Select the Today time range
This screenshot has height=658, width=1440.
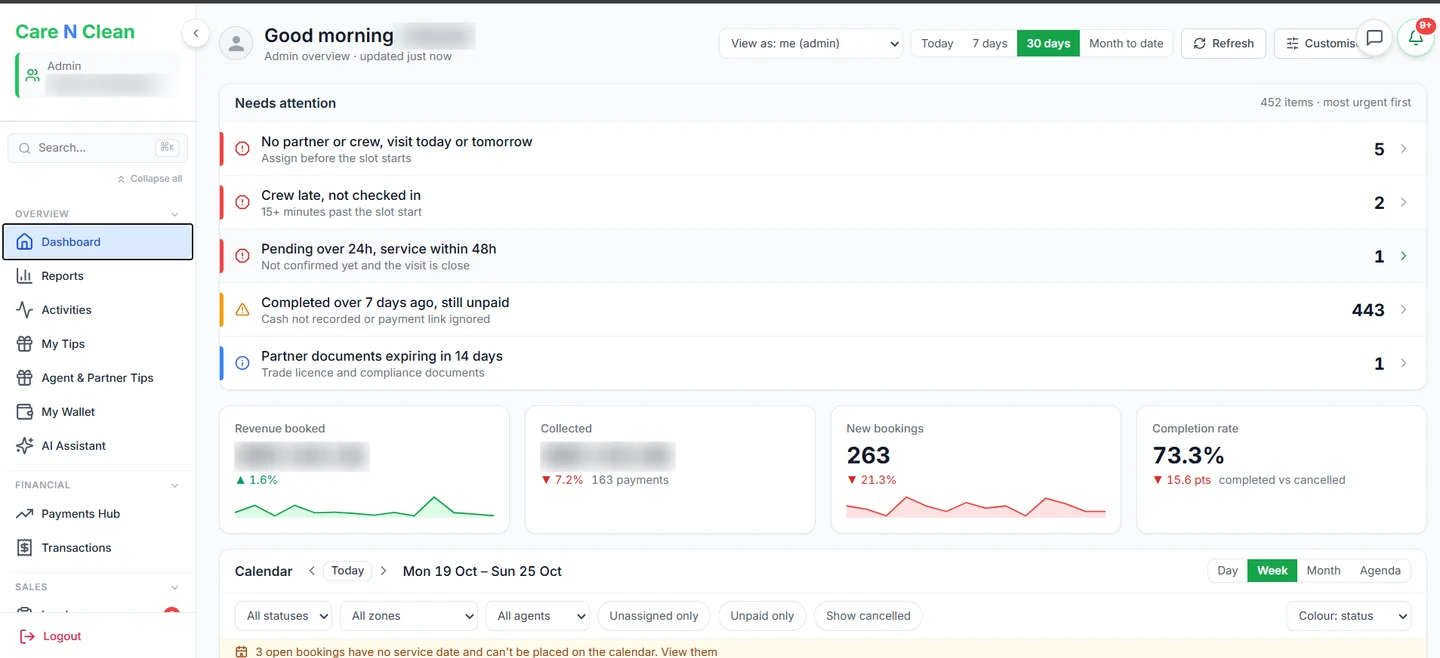(937, 43)
